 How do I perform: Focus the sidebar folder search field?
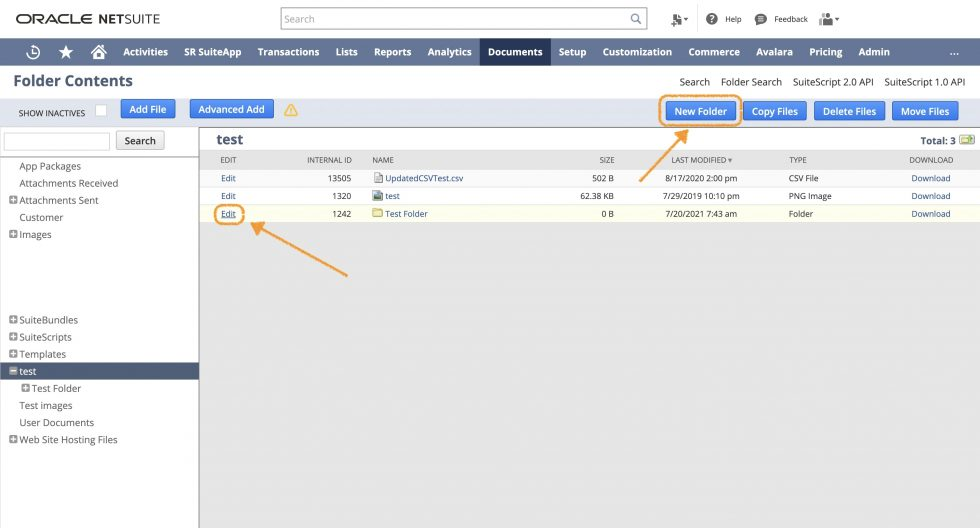[x=57, y=141]
